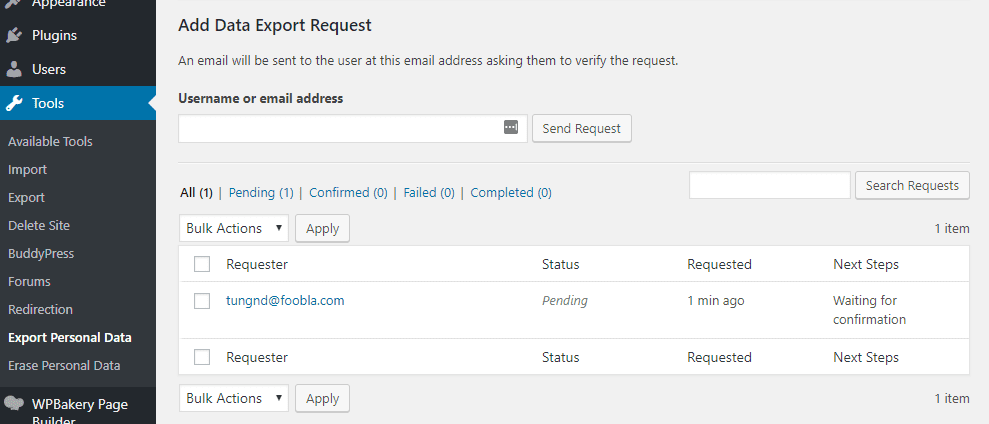Open Available Tools submenu item
This screenshot has height=424, width=989.
50,142
